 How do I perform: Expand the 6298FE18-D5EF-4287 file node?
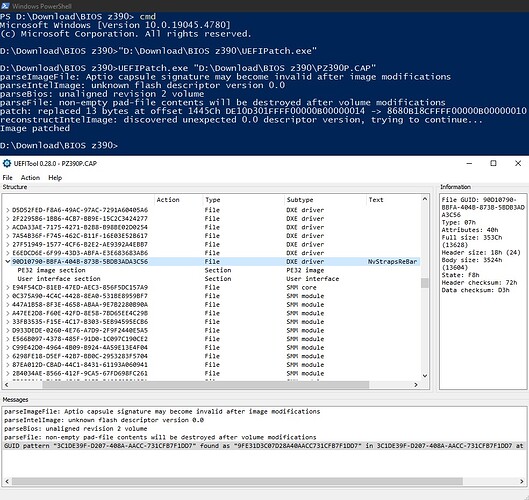[8, 356]
